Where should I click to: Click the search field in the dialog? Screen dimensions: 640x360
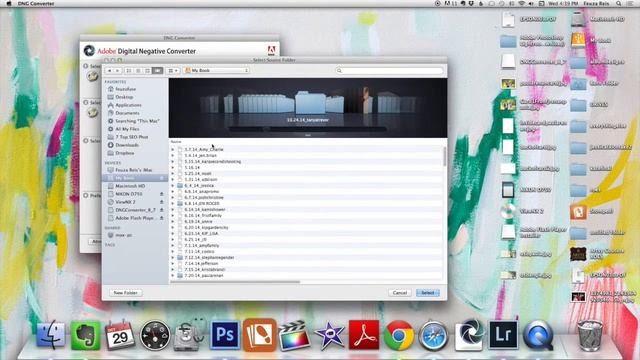(389, 71)
